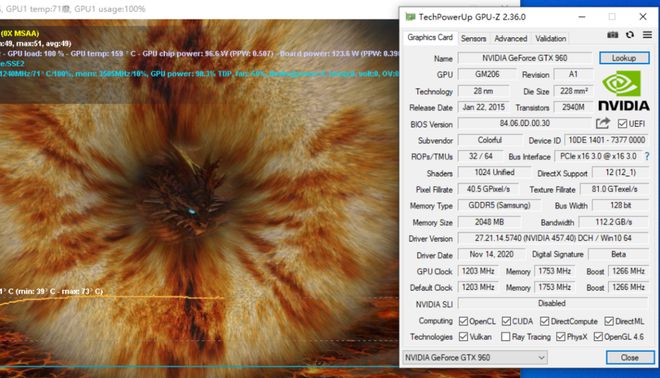Click the Boost field in Default Clock row
Viewport: 660px width, 378px height.
628,287
